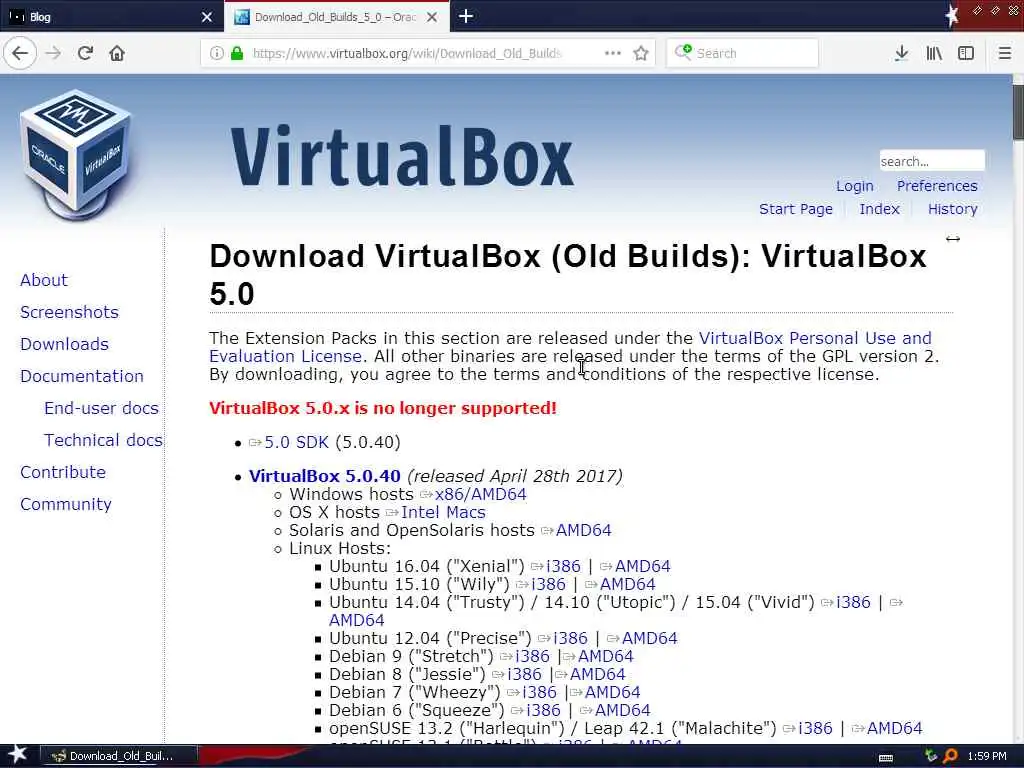Click the search magnifier icon in search bar
The width and height of the screenshot is (1024, 768).
683,52
